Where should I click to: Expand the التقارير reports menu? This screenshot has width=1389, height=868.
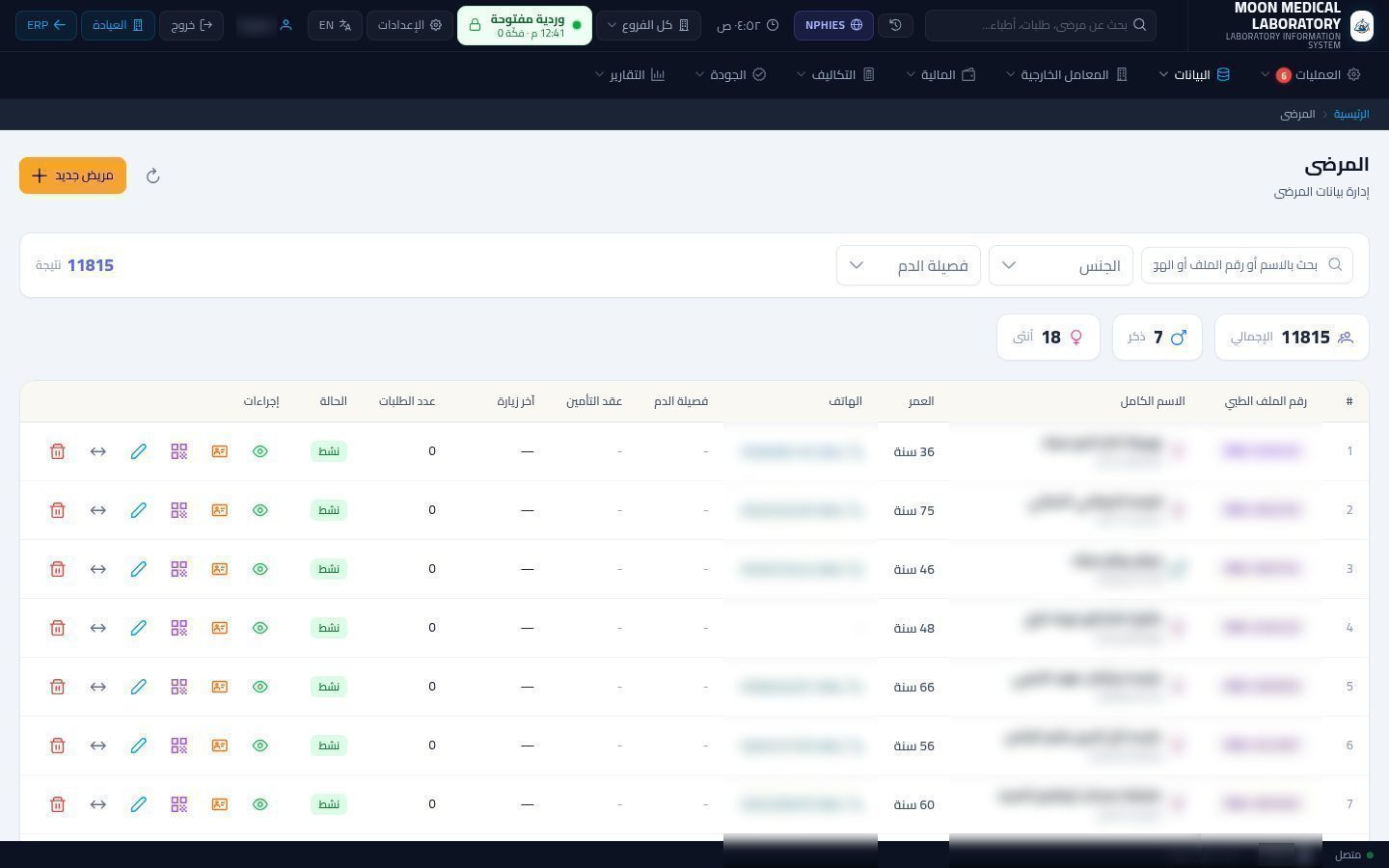pos(630,74)
